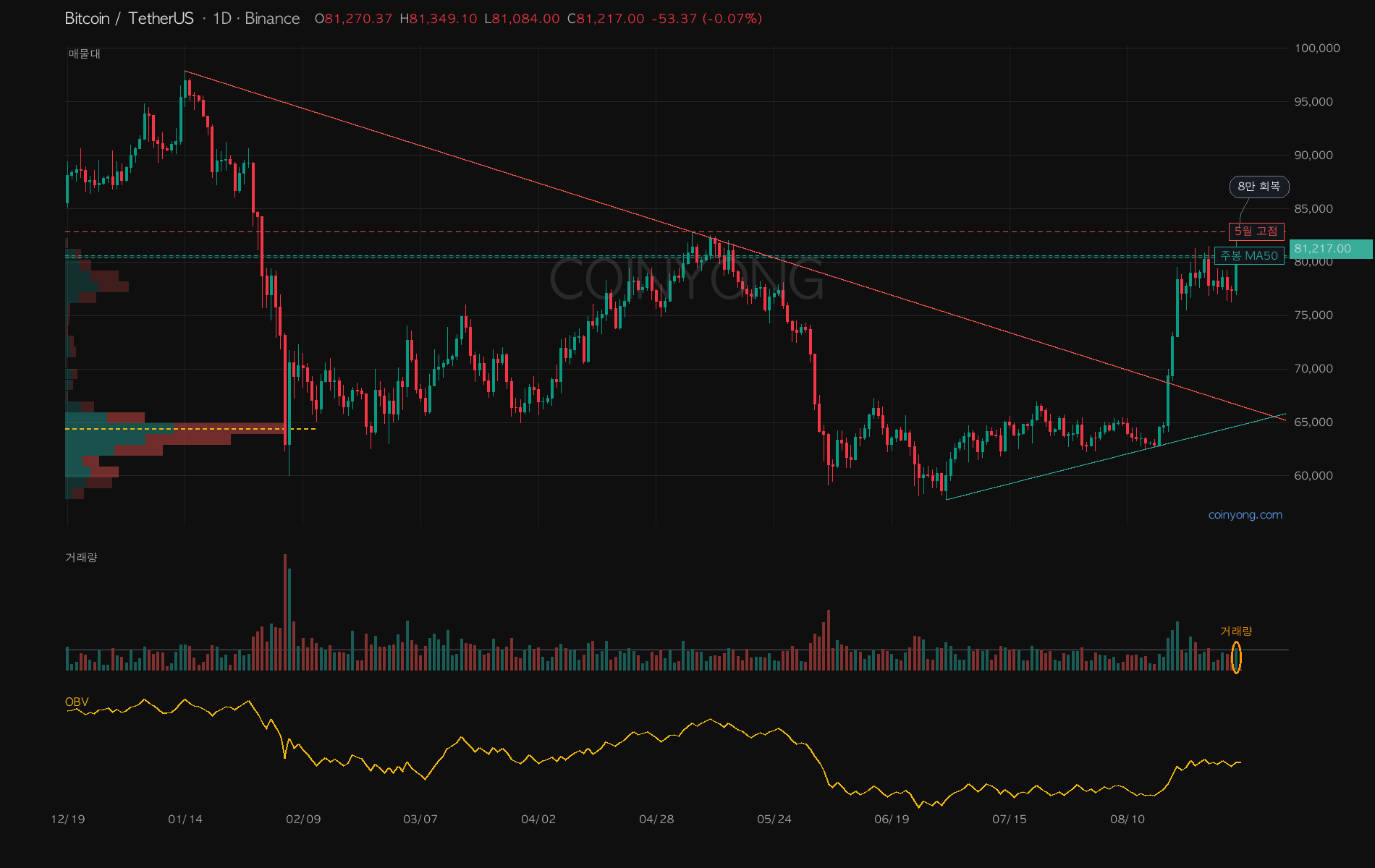Click the 90,000 price axis label

[1313, 156]
